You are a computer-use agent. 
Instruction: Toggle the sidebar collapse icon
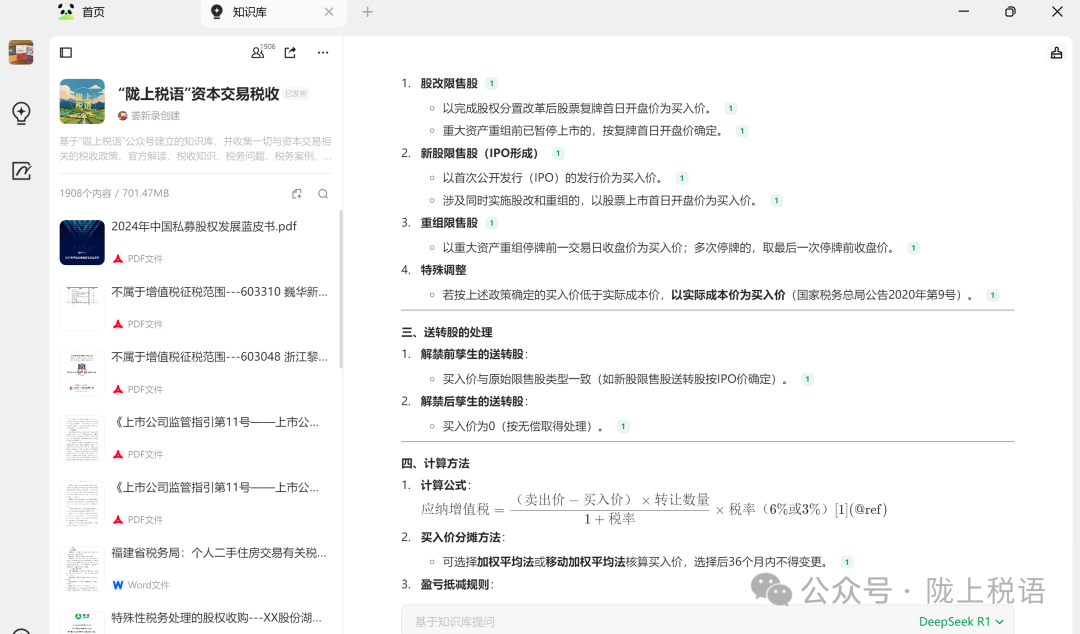click(x=66, y=53)
